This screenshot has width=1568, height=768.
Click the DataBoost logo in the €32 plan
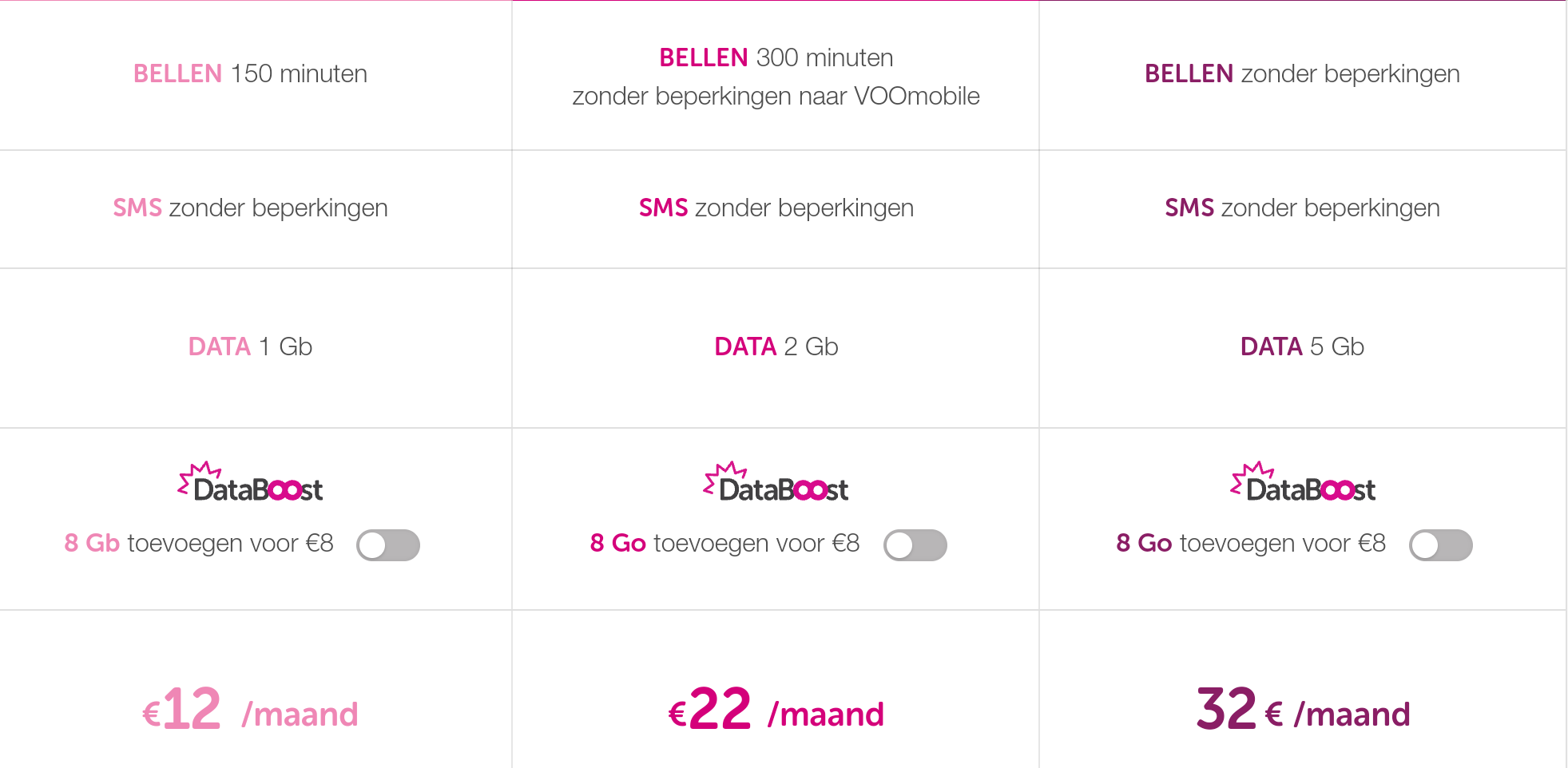[1303, 483]
